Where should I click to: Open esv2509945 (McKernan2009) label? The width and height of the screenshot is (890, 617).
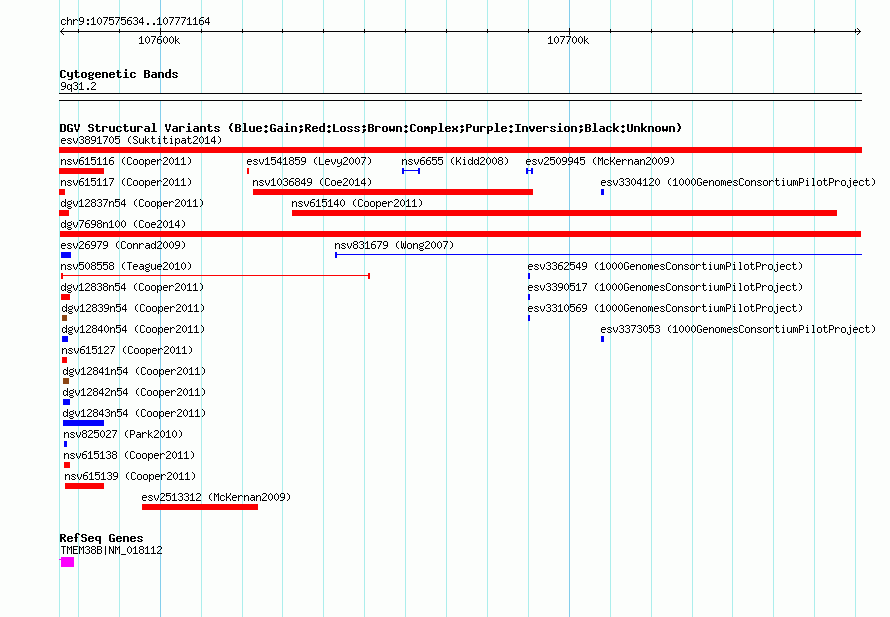601,161
